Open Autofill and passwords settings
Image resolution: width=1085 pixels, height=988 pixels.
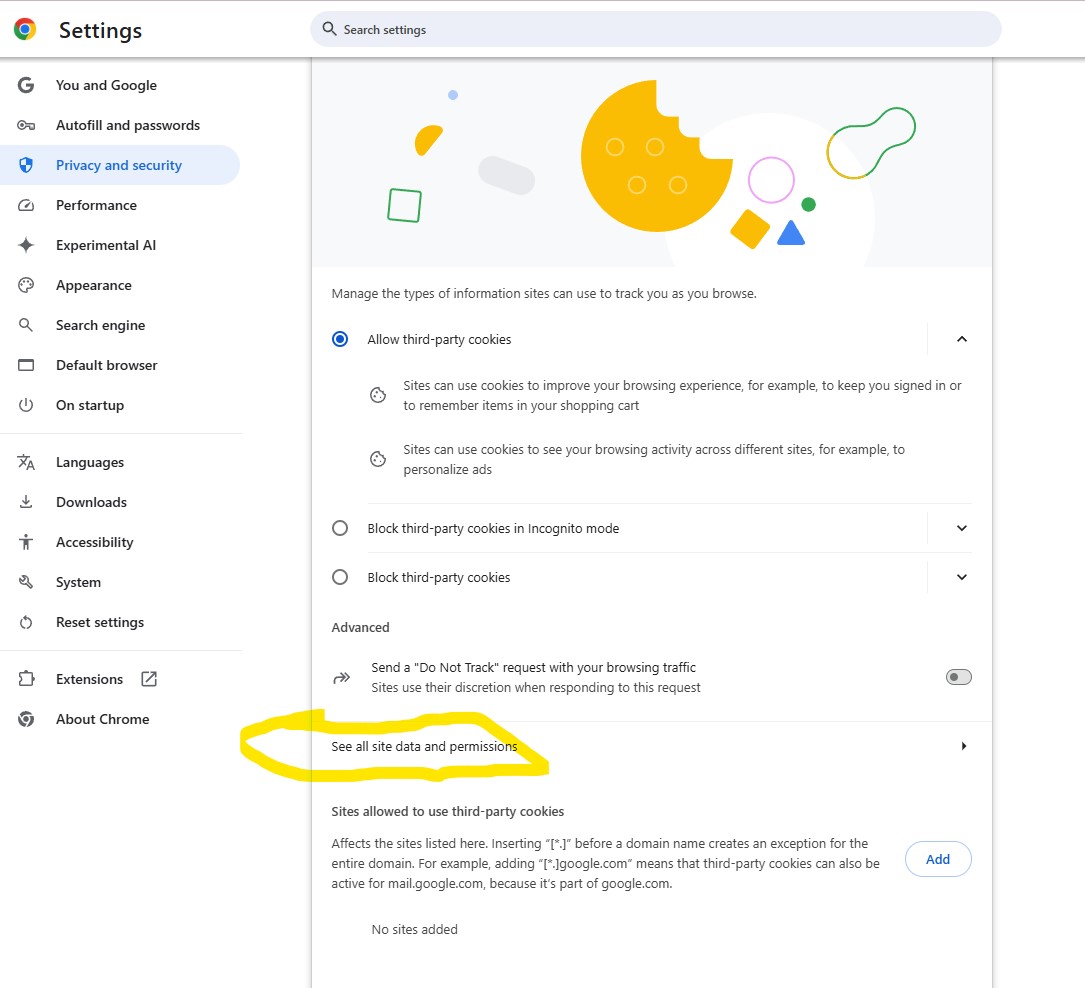(x=120, y=125)
